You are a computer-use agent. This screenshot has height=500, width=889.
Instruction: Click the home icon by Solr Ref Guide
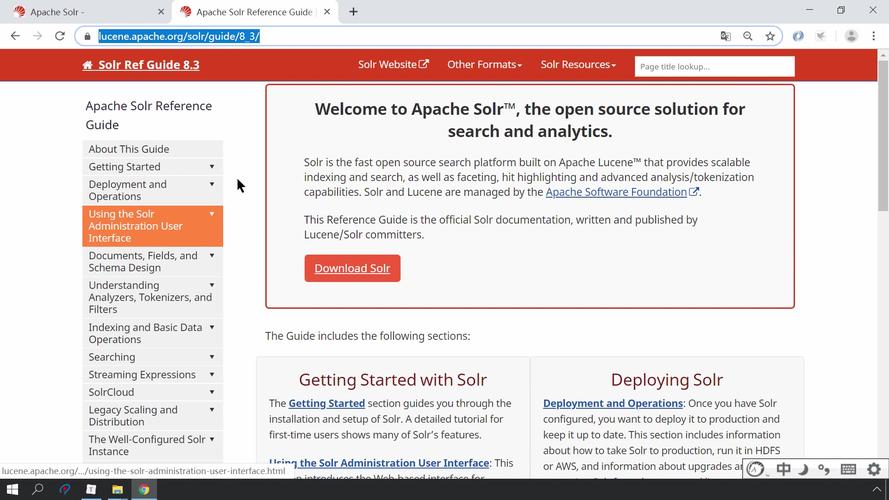87,65
